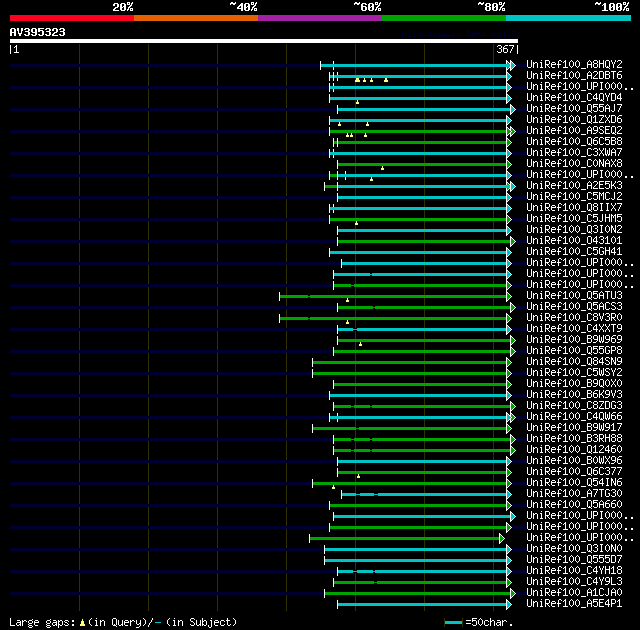Click the orange ~40% identity color bar
The height and width of the screenshot is (630, 640).
pyautogui.click(x=196, y=18)
